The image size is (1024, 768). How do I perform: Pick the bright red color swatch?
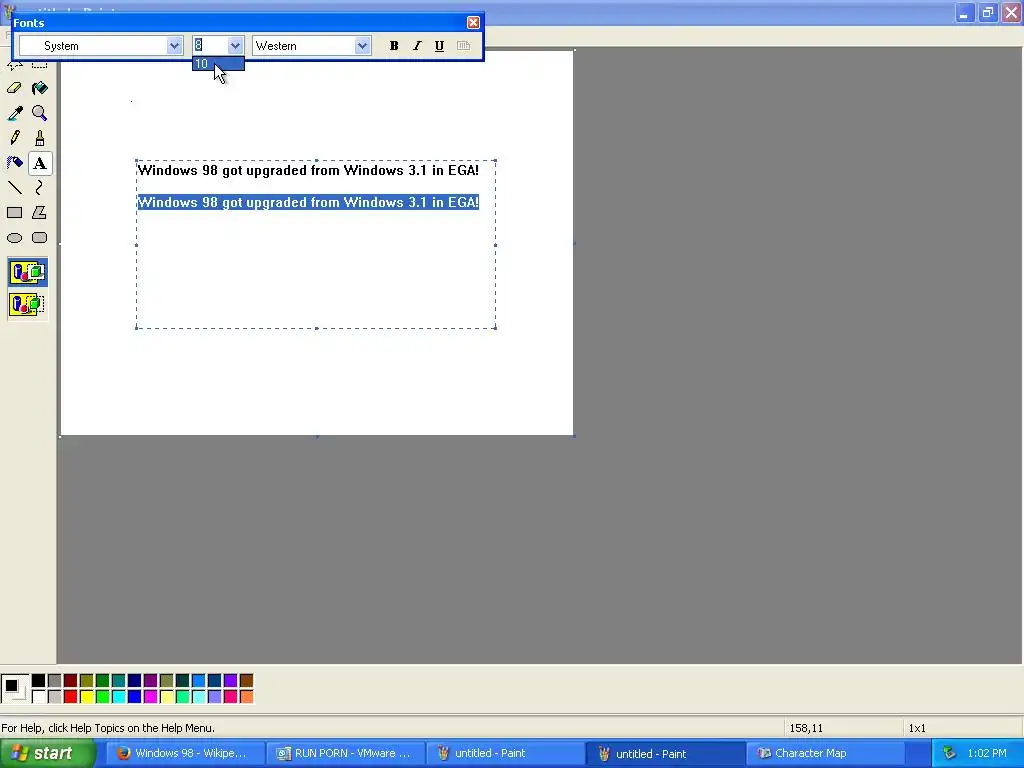(71, 697)
